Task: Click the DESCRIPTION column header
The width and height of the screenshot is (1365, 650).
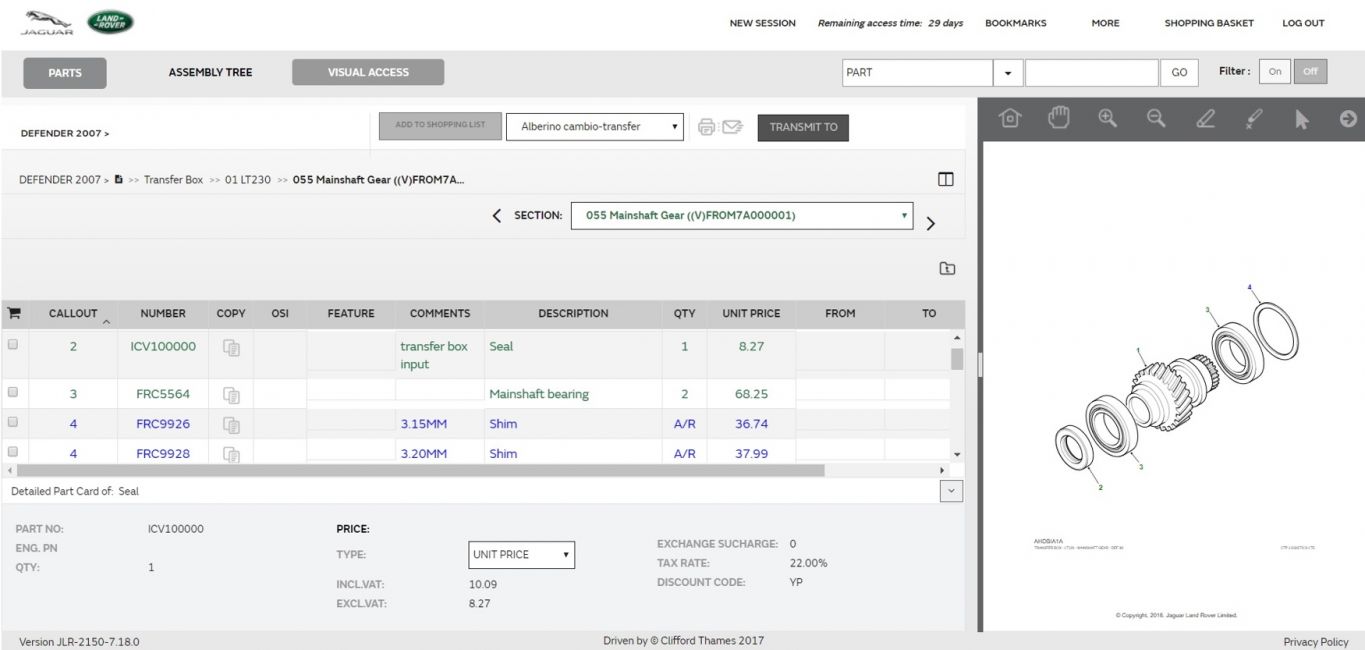Action: 573,314
